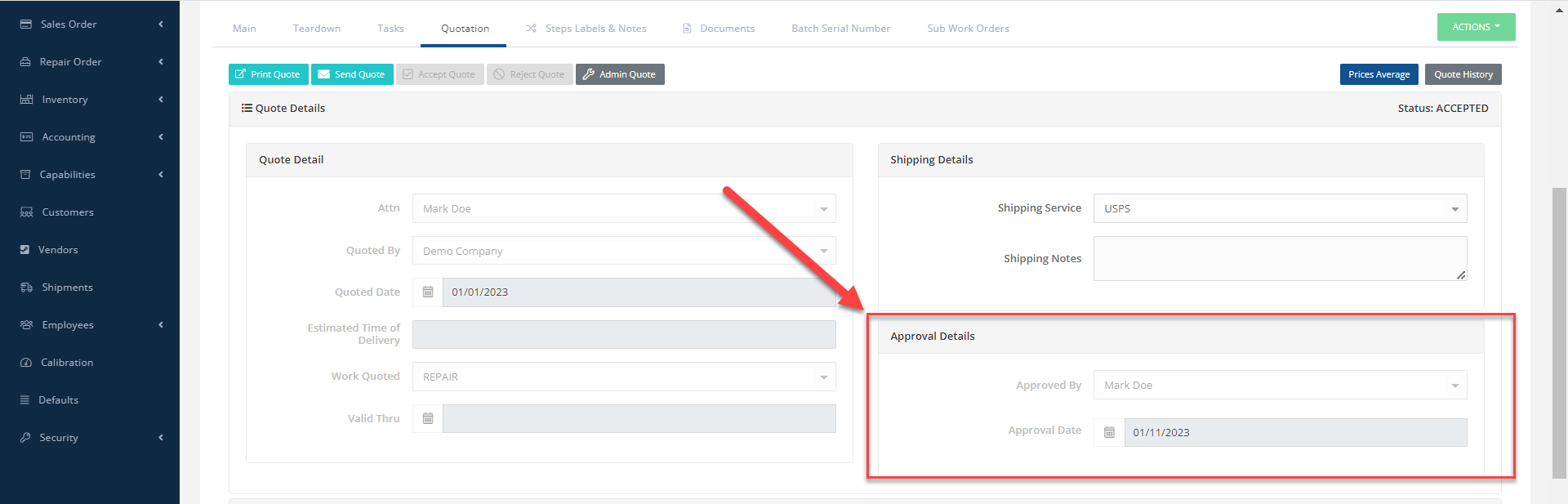1568x504 pixels.
Task: Click the Shipments truck icon
Action: coord(26,288)
